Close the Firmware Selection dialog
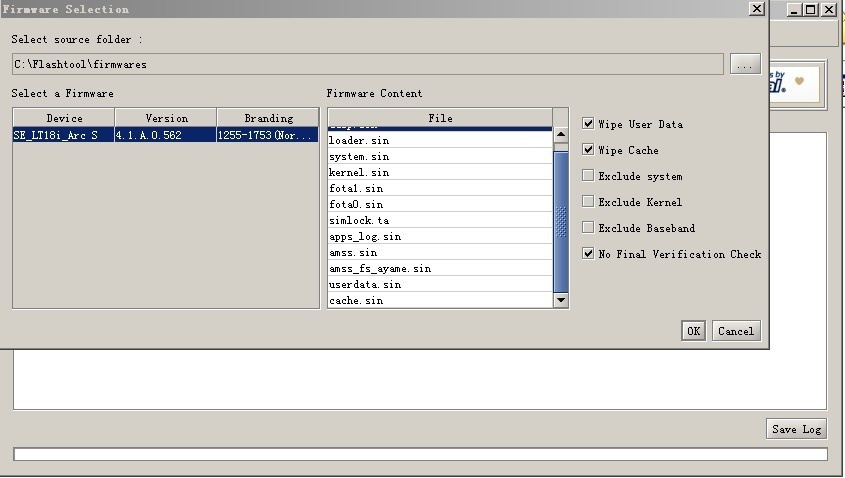The image size is (845, 478). (756, 9)
